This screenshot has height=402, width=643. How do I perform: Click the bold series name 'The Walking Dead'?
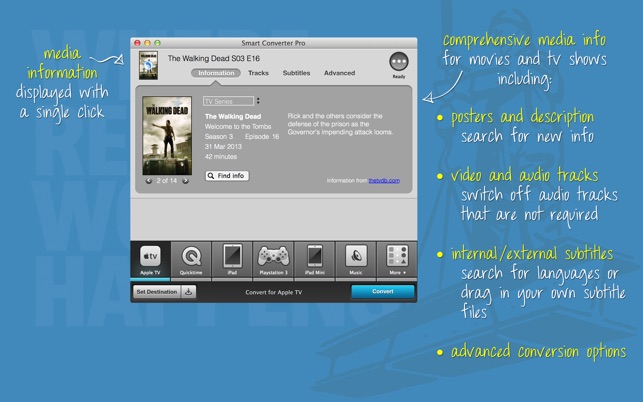click(x=233, y=116)
